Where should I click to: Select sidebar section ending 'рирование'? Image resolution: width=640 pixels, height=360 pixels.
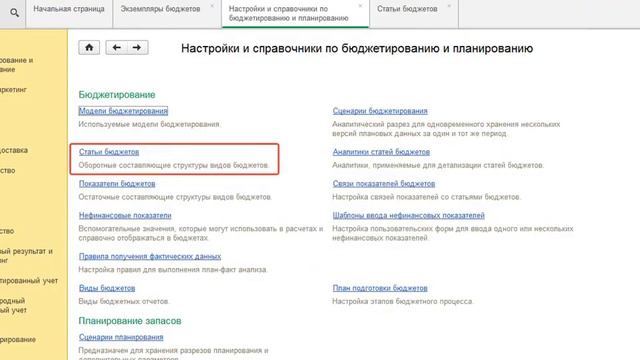pyautogui.click(x=18, y=340)
